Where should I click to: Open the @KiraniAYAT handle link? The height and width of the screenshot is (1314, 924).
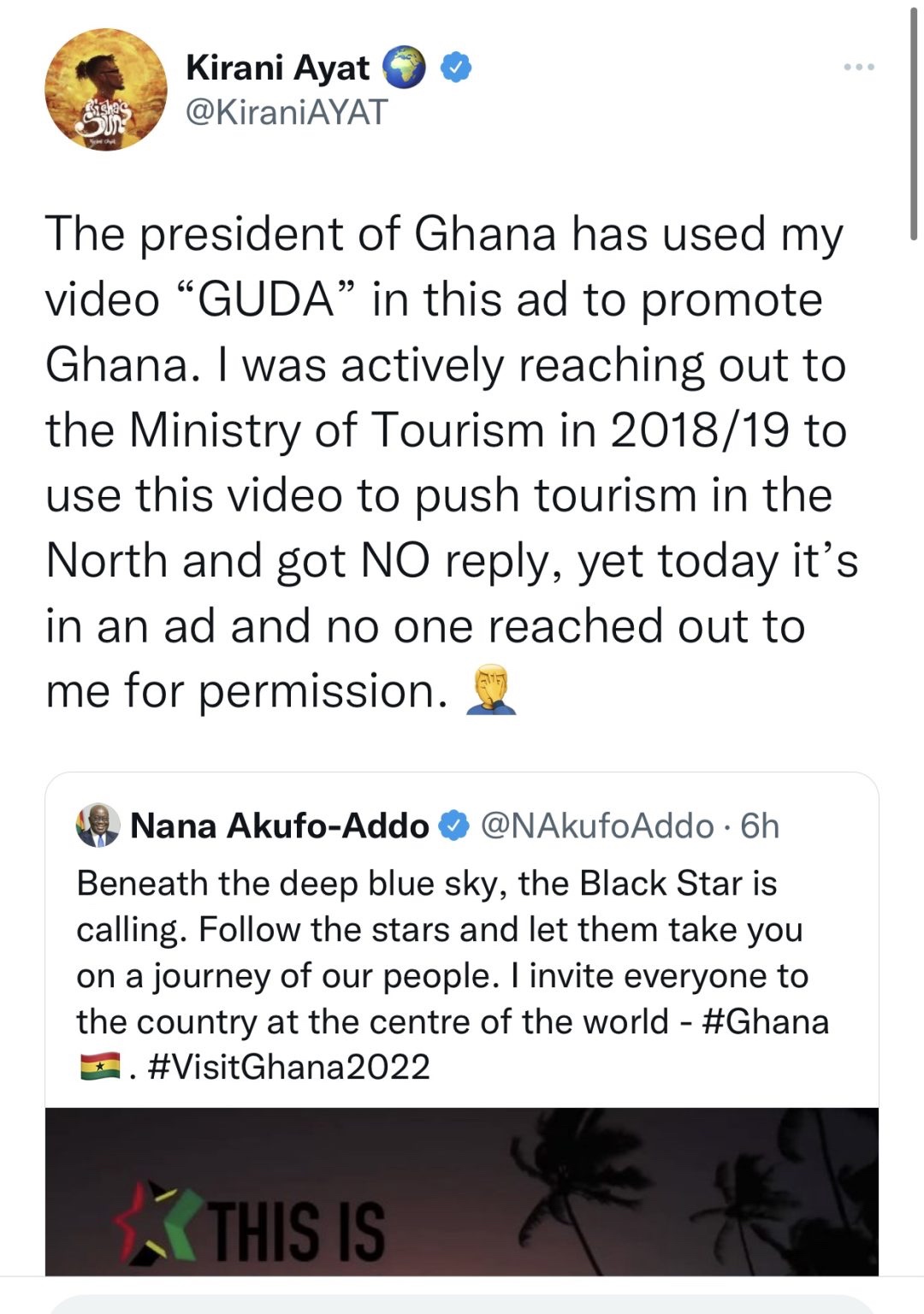pos(287,111)
